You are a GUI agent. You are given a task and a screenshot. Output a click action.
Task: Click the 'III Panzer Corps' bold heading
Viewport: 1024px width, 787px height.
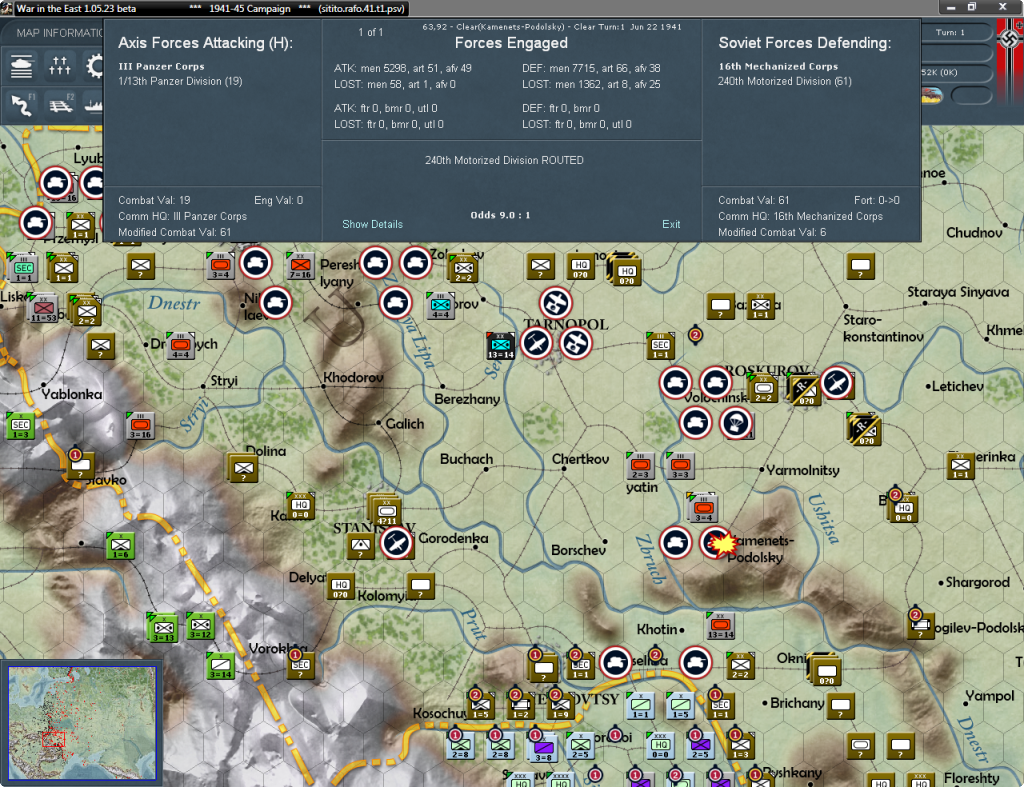point(161,66)
